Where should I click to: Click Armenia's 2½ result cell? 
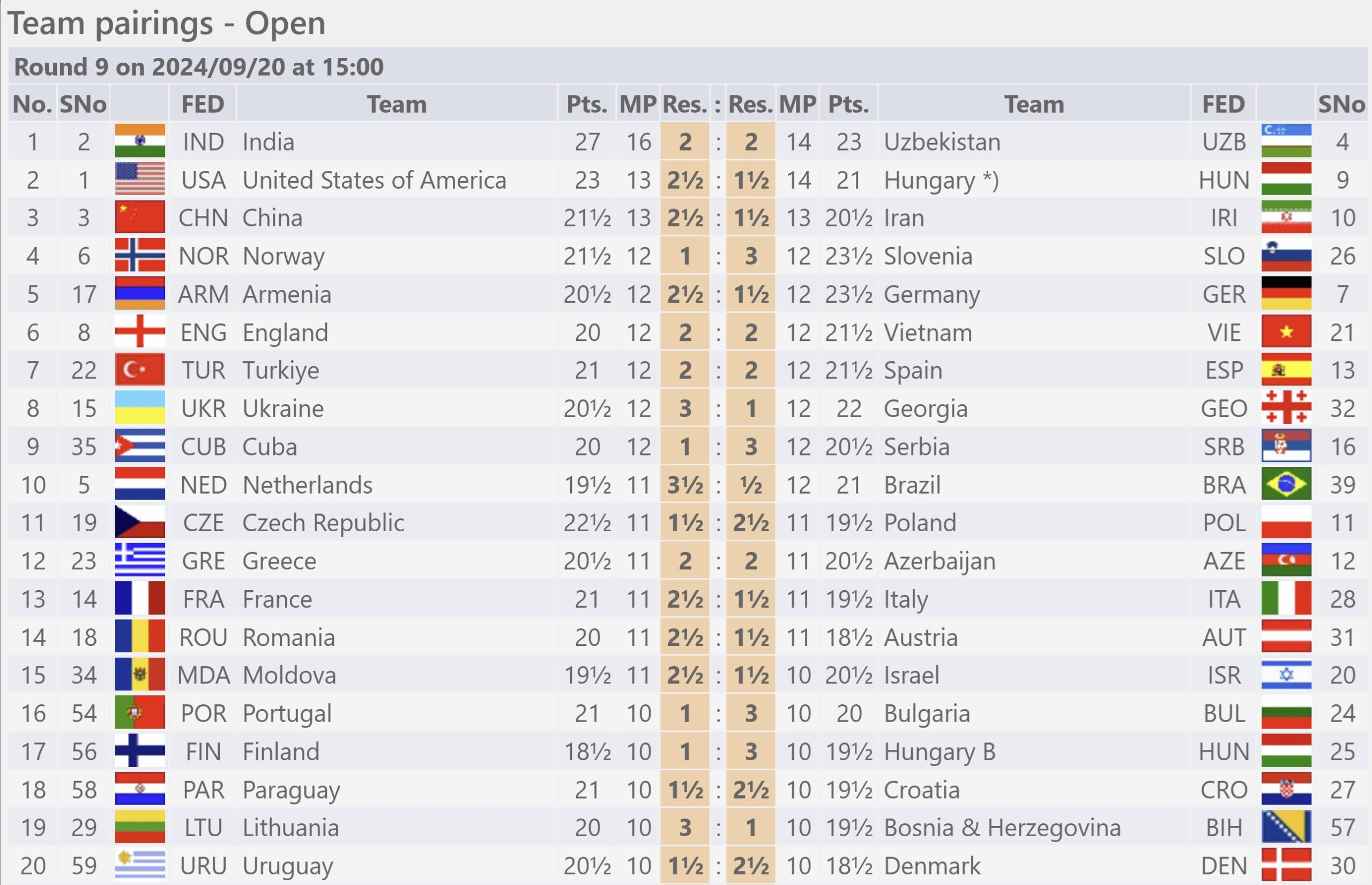[685, 294]
